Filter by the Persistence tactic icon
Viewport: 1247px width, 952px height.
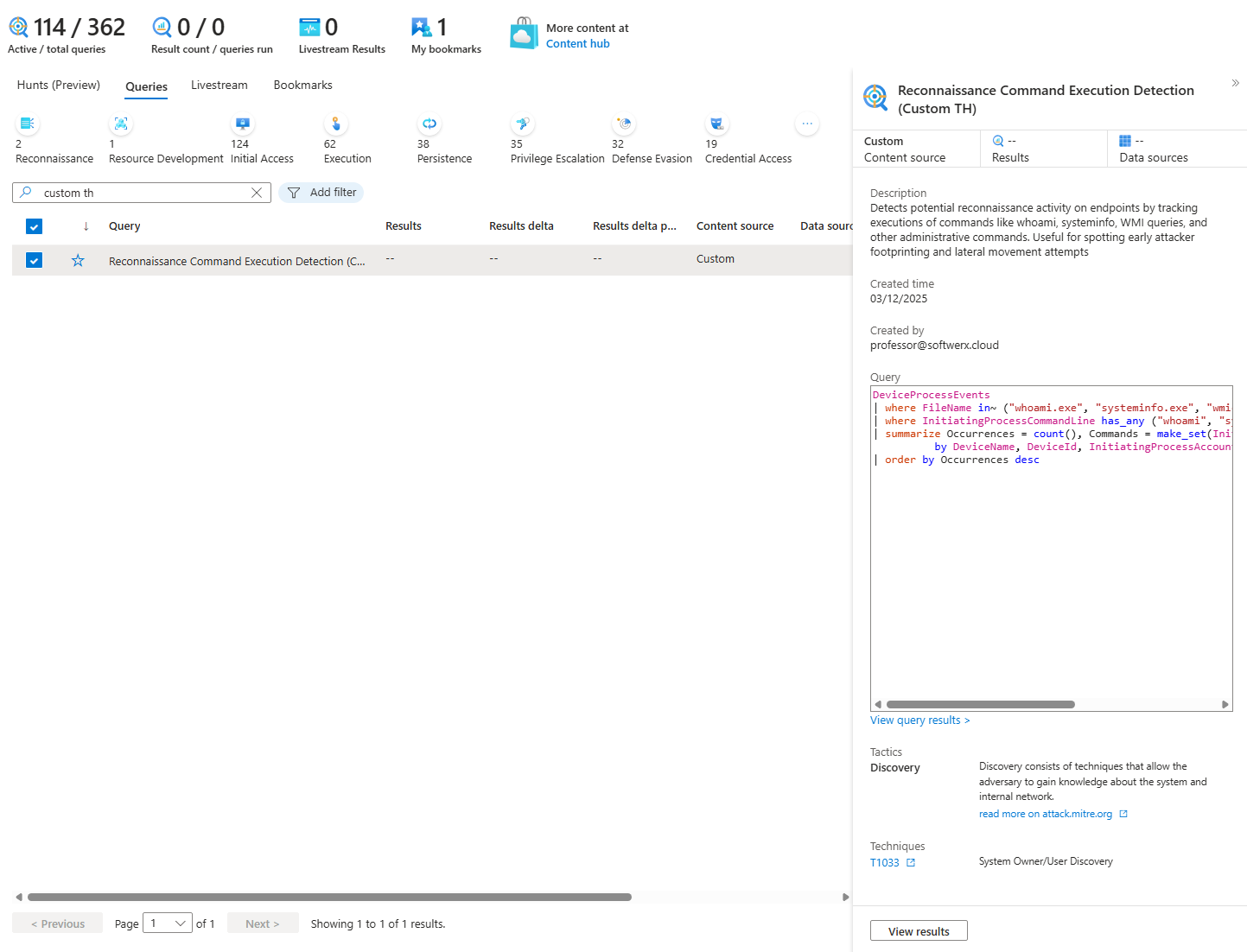(x=429, y=124)
